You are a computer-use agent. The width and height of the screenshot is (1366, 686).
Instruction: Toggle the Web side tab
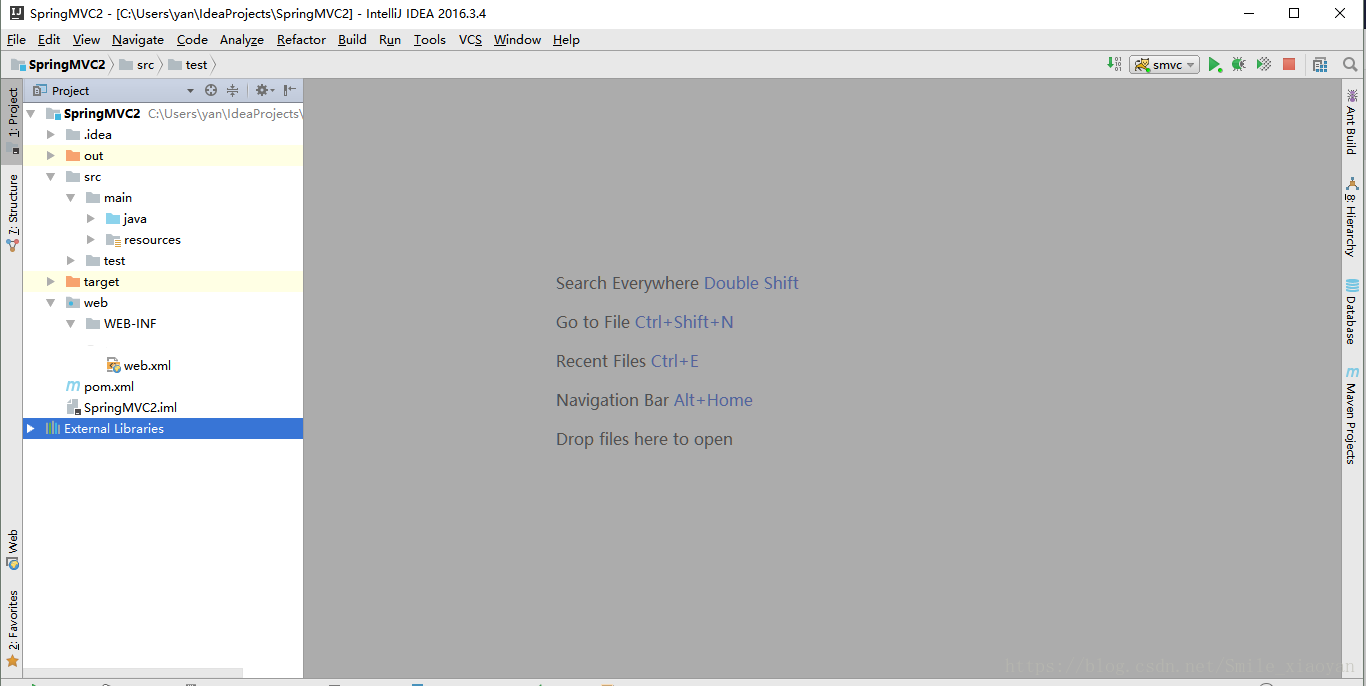(12, 550)
